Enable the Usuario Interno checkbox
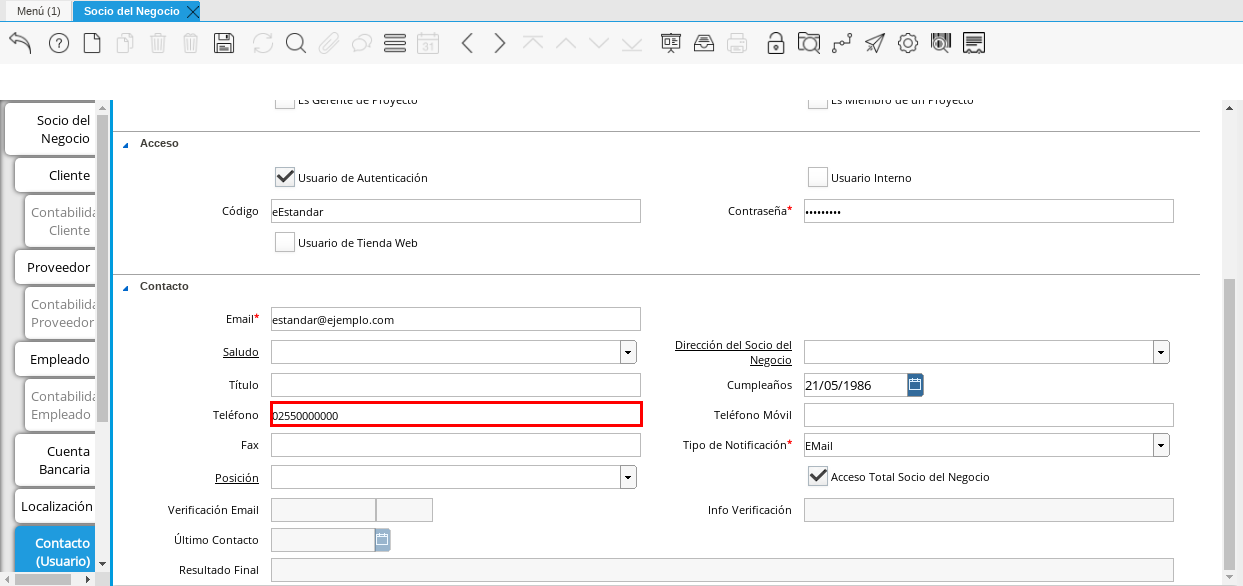The width and height of the screenshot is (1243, 586). coord(818,178)
